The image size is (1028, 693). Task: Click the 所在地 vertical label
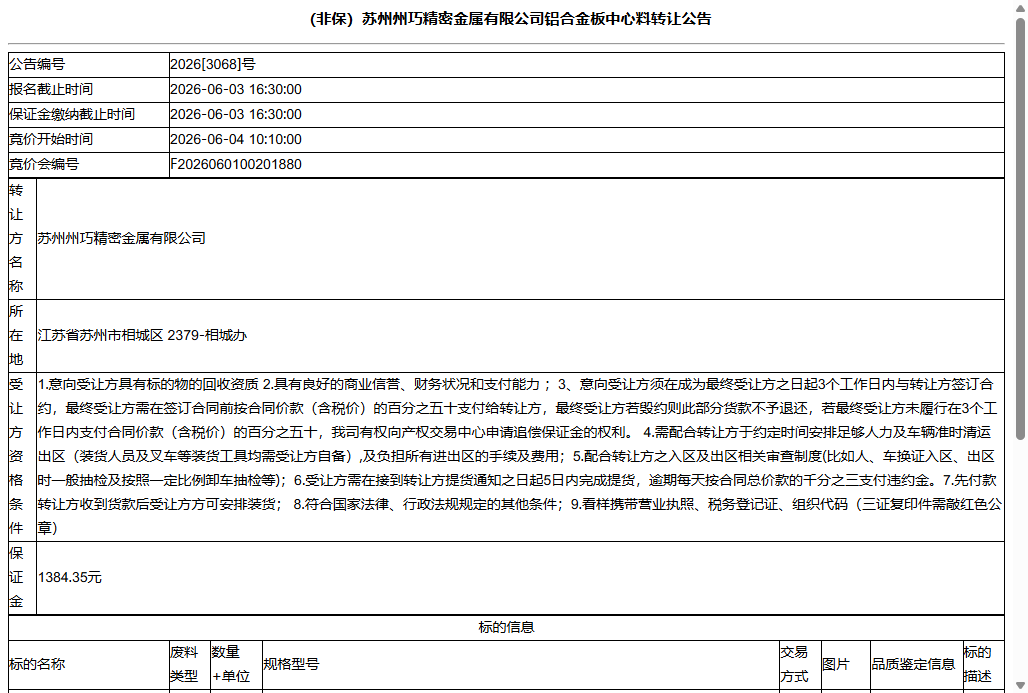(x=16, y=336)
